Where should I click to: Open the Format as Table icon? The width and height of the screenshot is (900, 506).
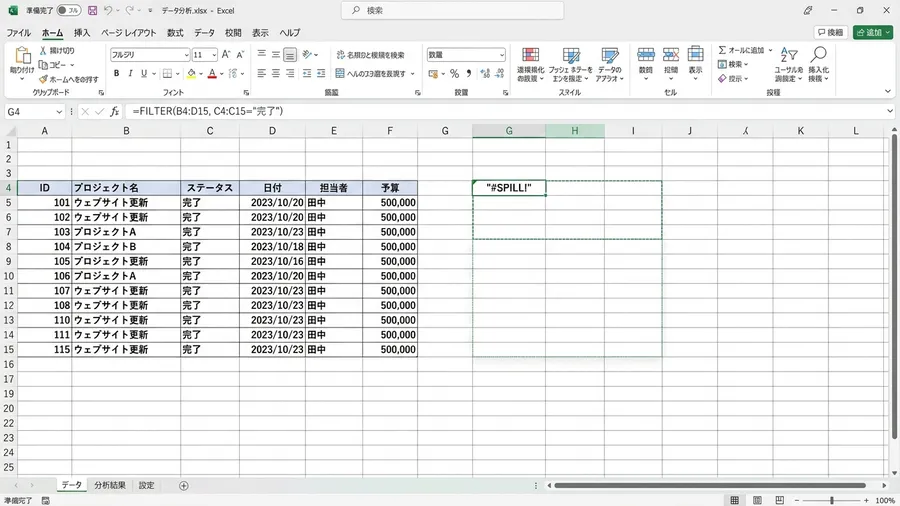coord(571,55)
